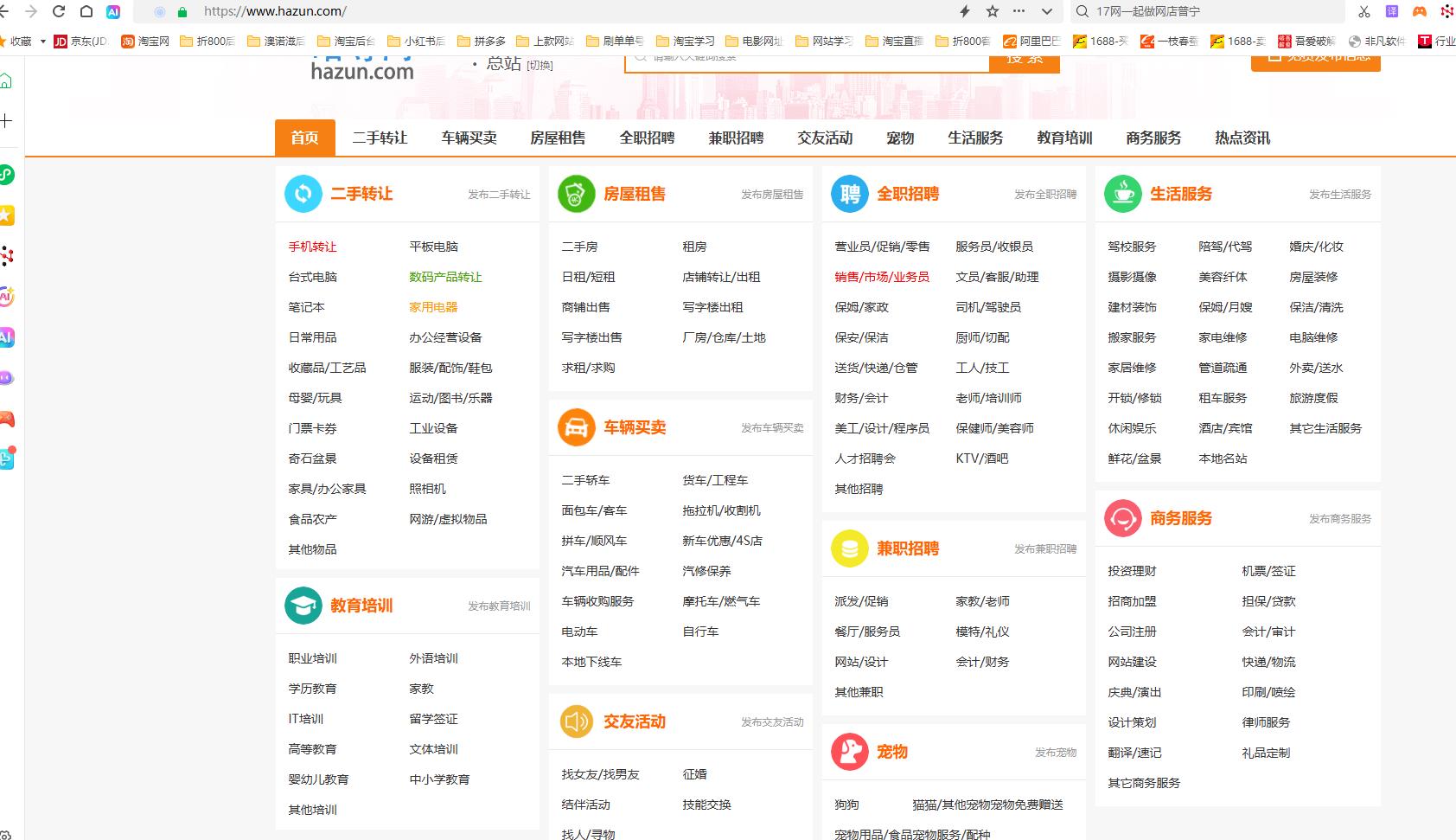Click the green 房屋租售 category icon
This screenshot has height=840, width=1456.
(x=576, y=194)
